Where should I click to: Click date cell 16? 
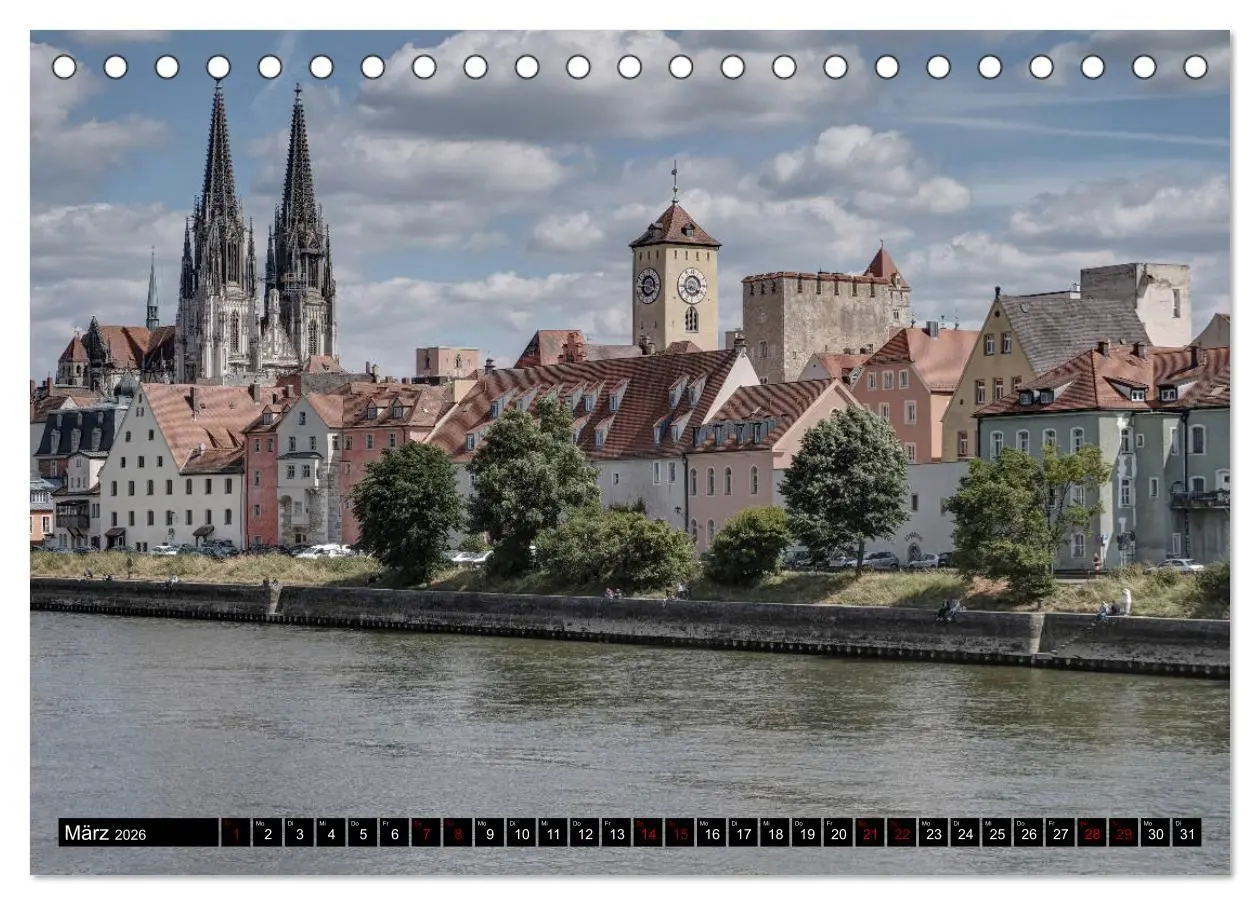(711, 833)
